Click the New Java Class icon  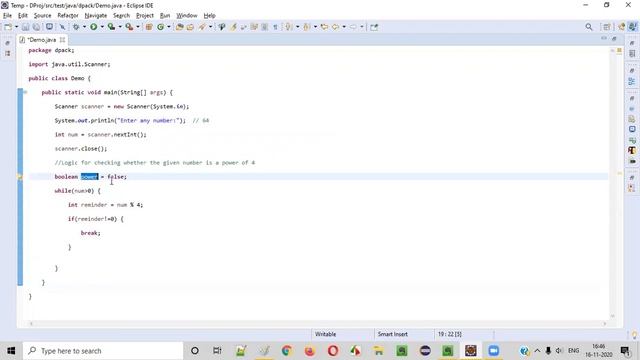160,27
